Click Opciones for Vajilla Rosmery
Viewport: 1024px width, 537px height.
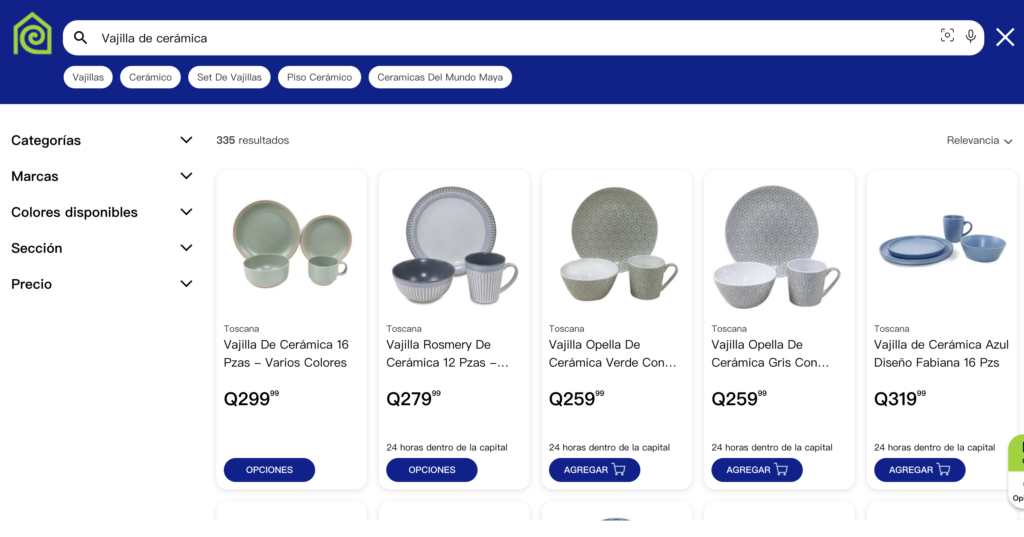click(x=432, y=470)
